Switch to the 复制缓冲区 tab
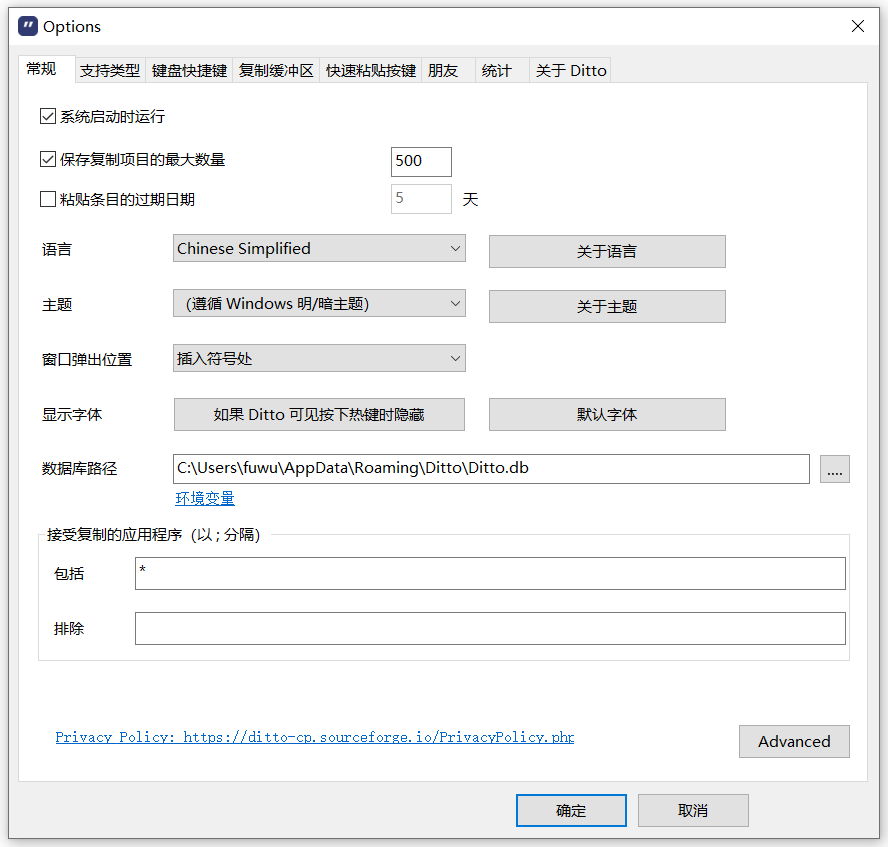This screenshot has height=847, width=888. pyautogui.click(x=276, y=71)
